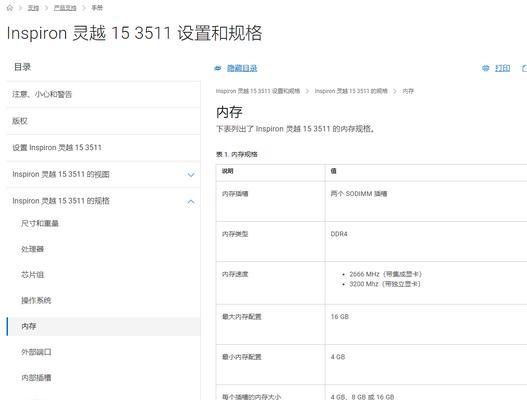
Task: Click the 2666 MHz list entry
Action: click(x=386, y=274)
